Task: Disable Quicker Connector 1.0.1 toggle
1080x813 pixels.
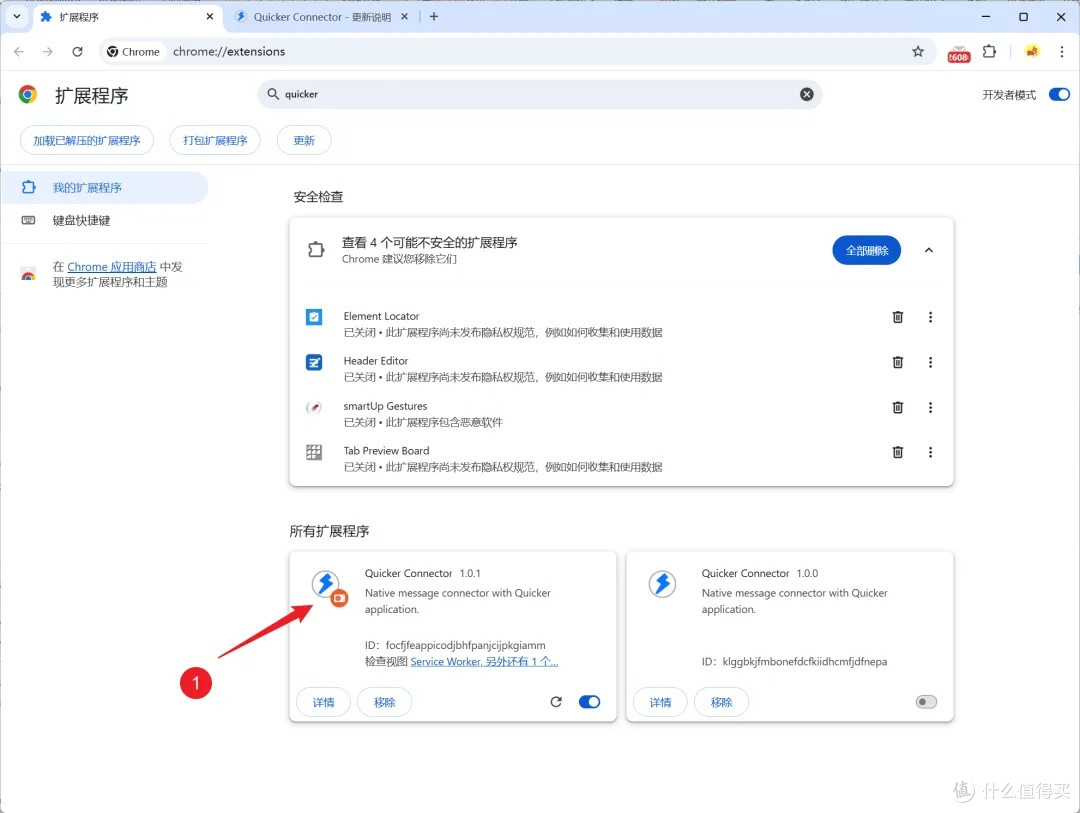Action: (590, 701)
